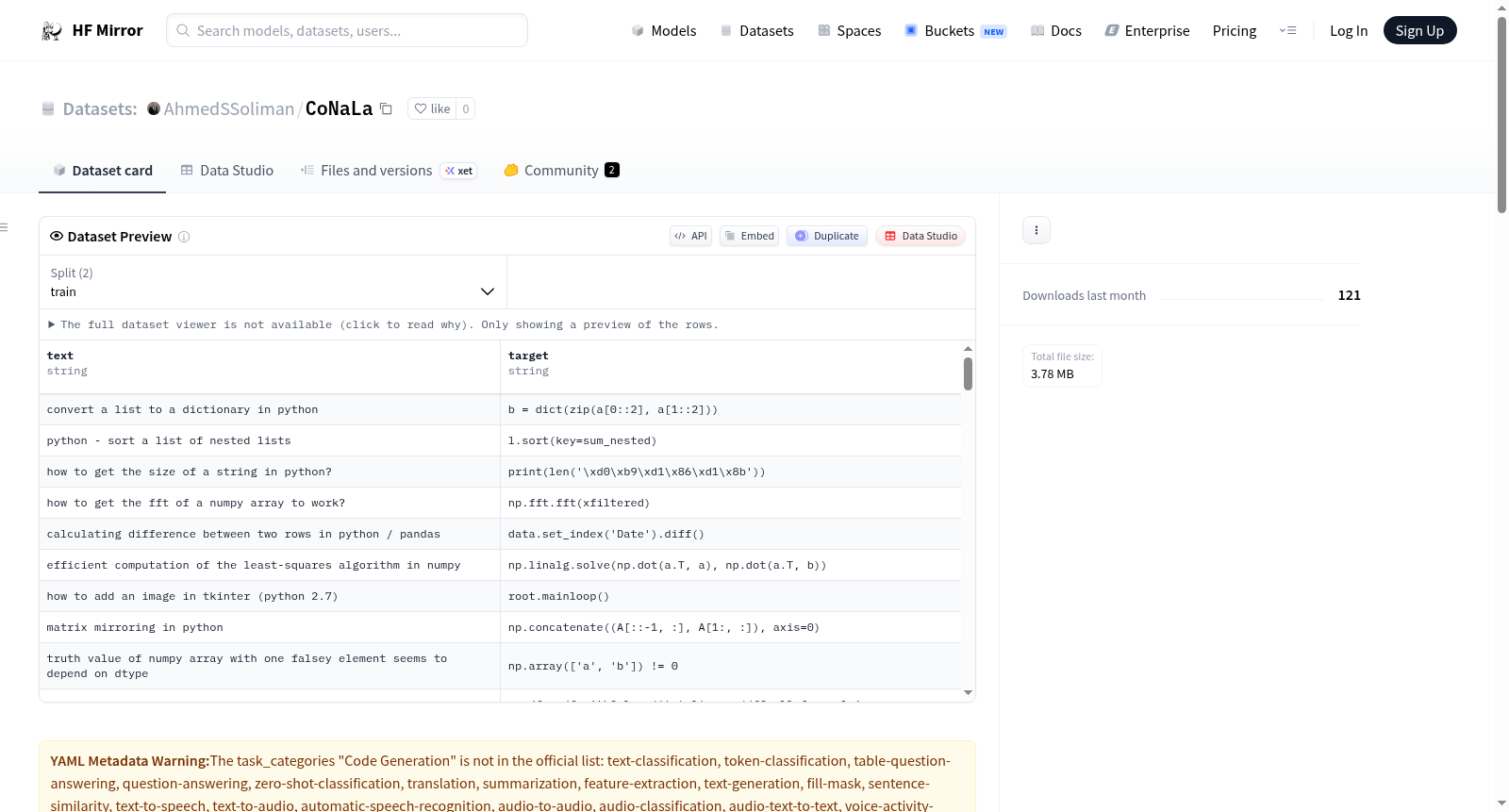The height and width of the screenshot is (812, 1509).
Task: Click the NEW badge beside Buckets
Action: 994,32
